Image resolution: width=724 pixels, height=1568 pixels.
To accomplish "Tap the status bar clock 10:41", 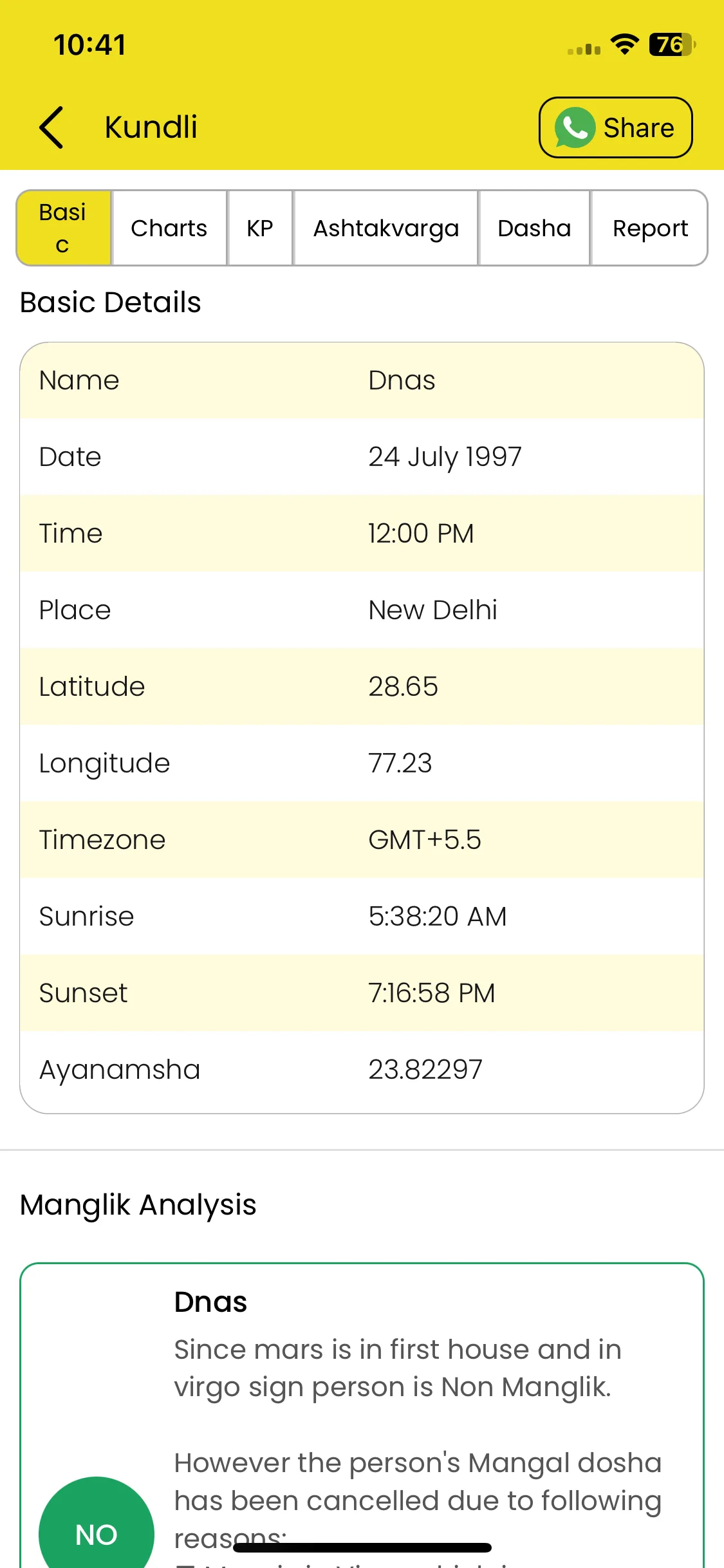I will point(90,45).
